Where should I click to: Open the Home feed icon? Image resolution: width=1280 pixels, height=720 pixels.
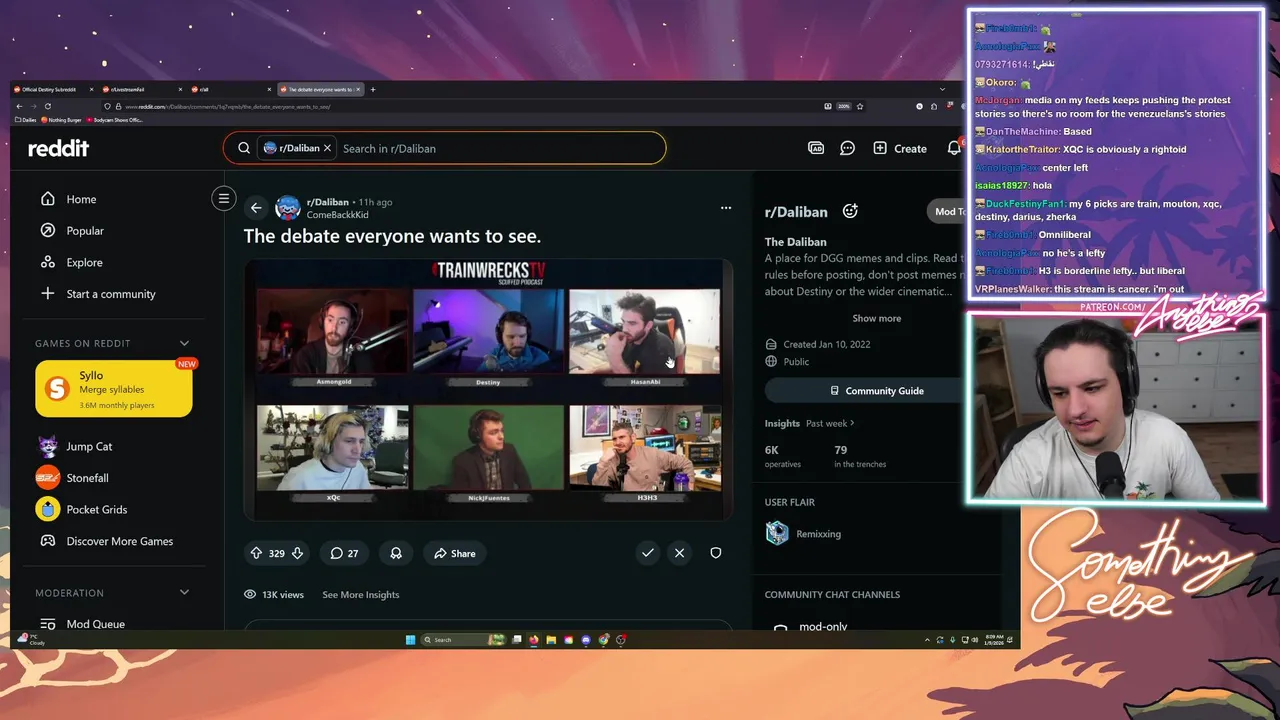[x=47, y=199]
